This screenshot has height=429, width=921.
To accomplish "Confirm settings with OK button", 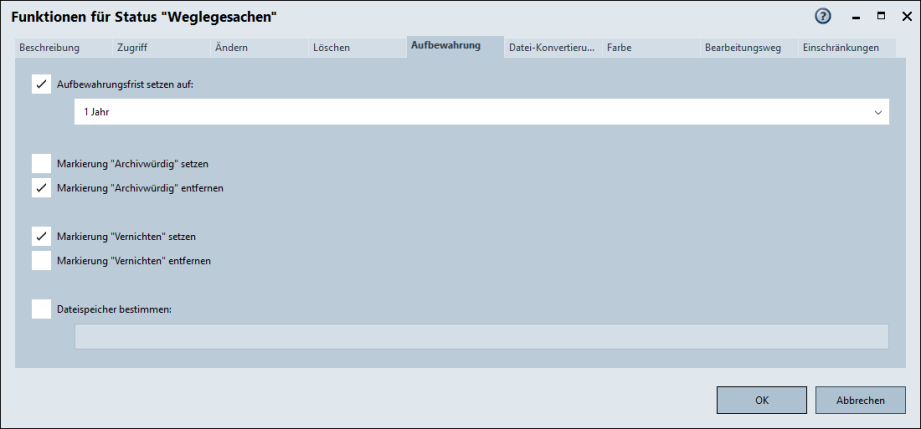I will (x=761, y=400).
